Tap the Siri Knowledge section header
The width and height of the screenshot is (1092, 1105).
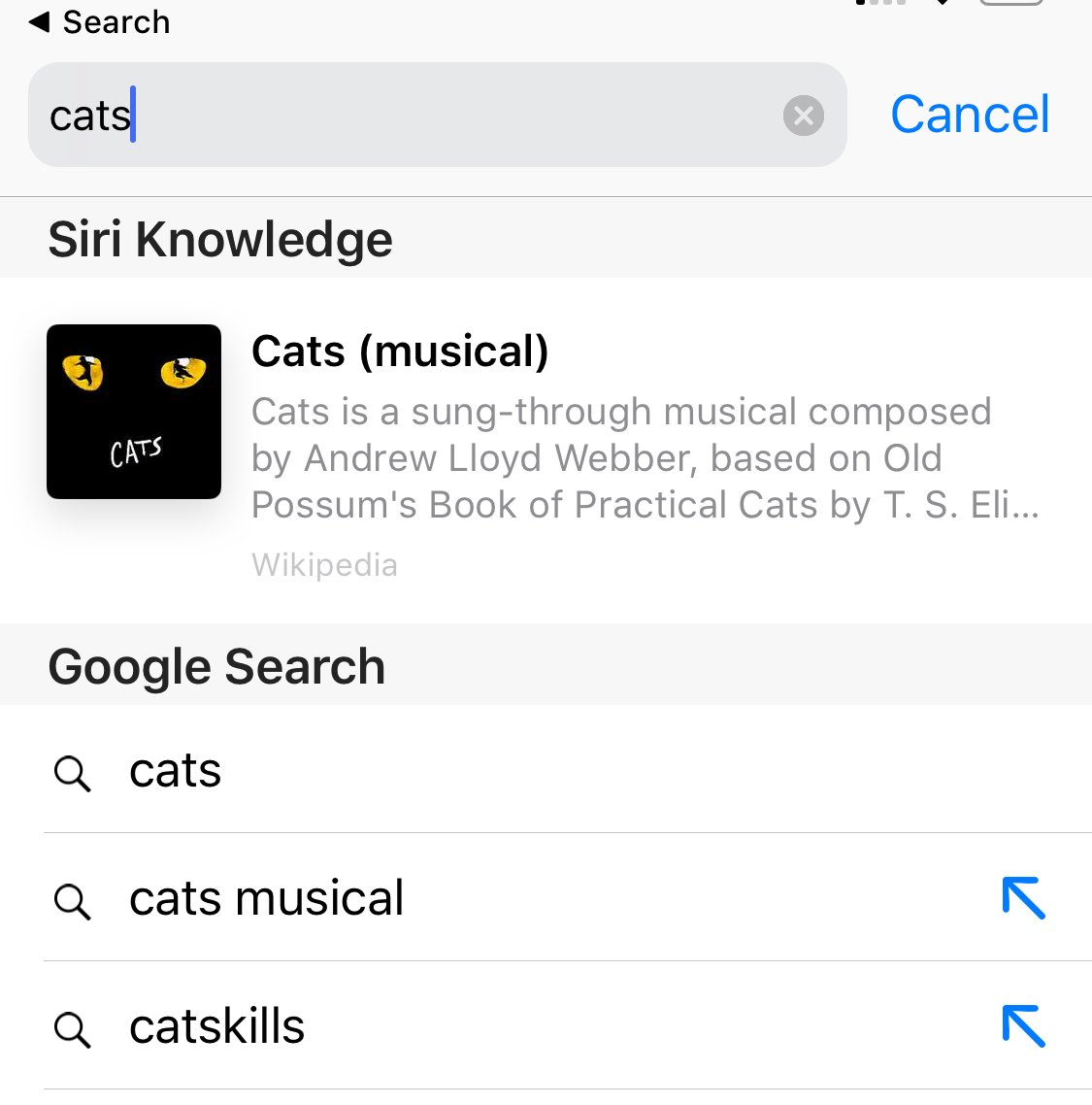(x=219, y=239)
